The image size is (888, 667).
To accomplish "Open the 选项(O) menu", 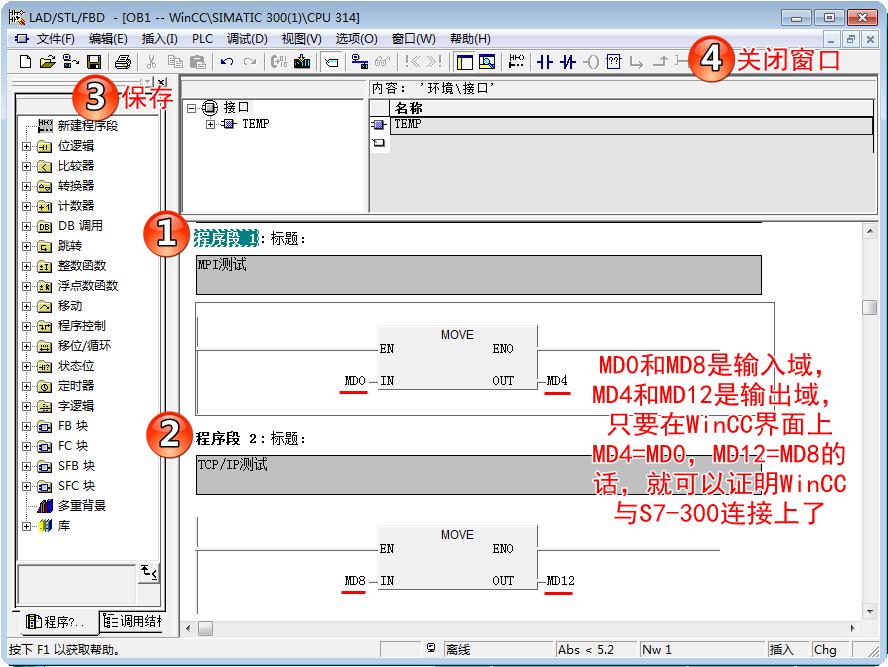I will pos(357,39).
